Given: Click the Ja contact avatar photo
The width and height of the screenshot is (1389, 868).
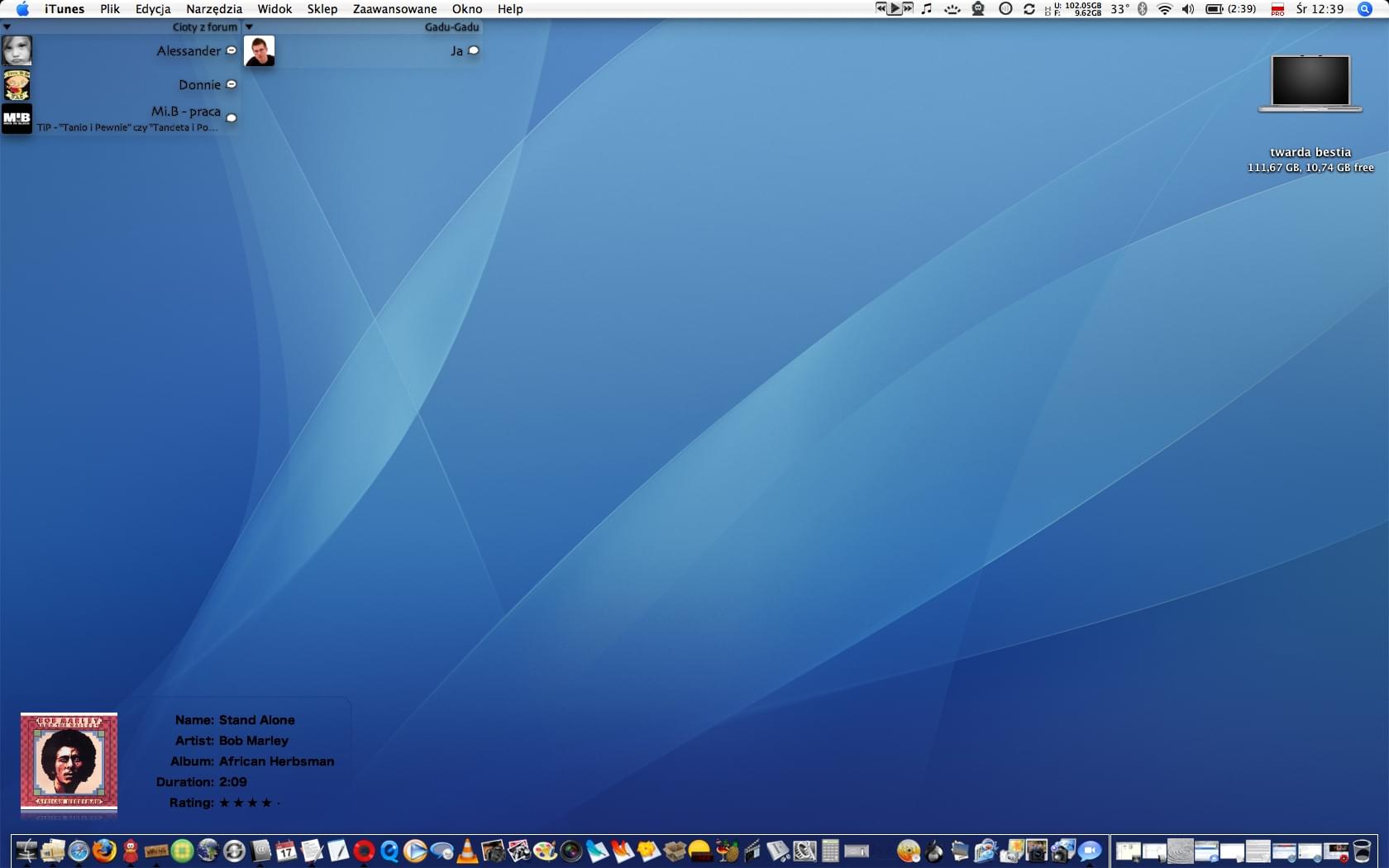Looking at the screenshot, I should pos(259,50).
